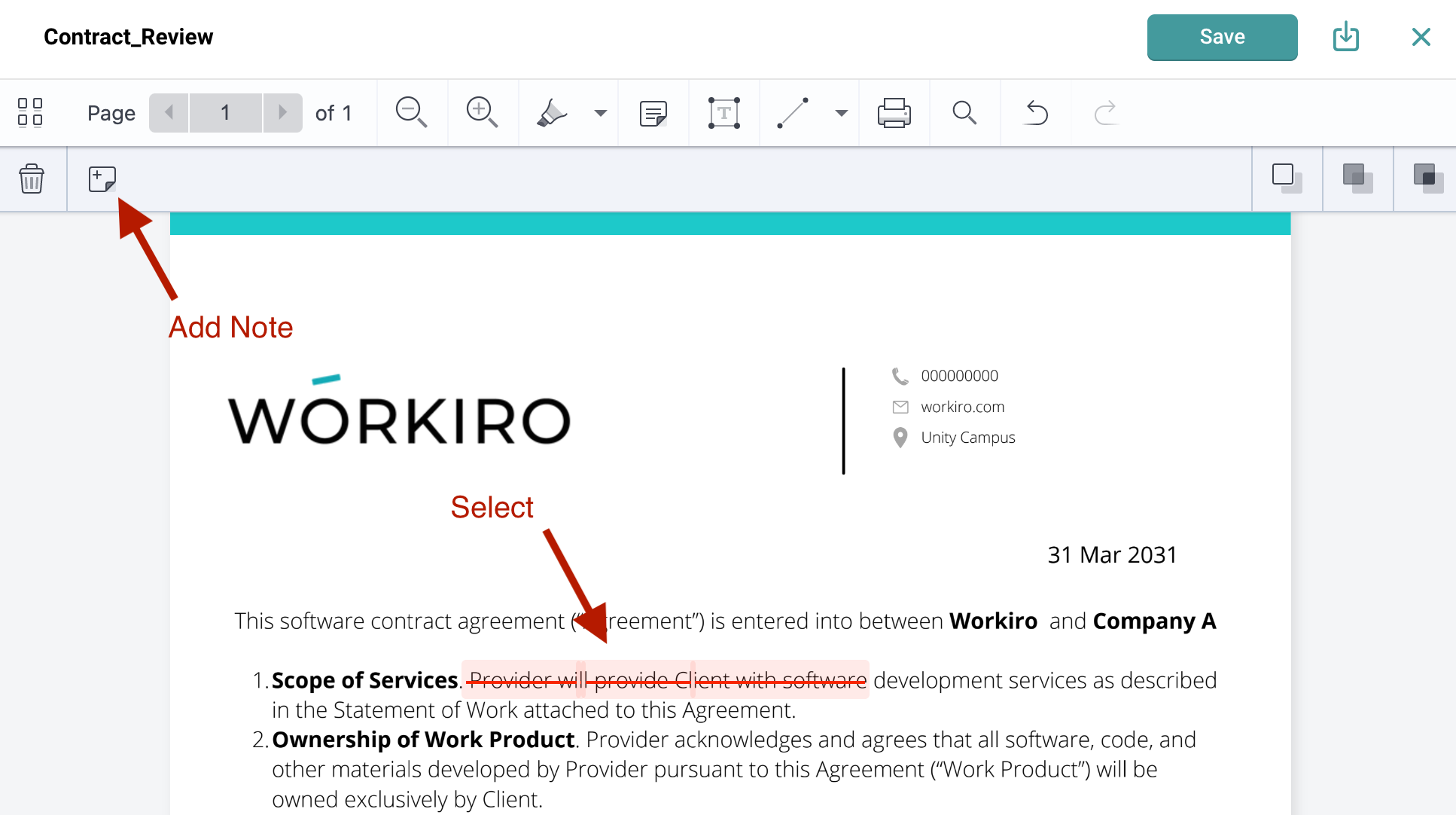Open the line tool options dropdown

point(841,113)
